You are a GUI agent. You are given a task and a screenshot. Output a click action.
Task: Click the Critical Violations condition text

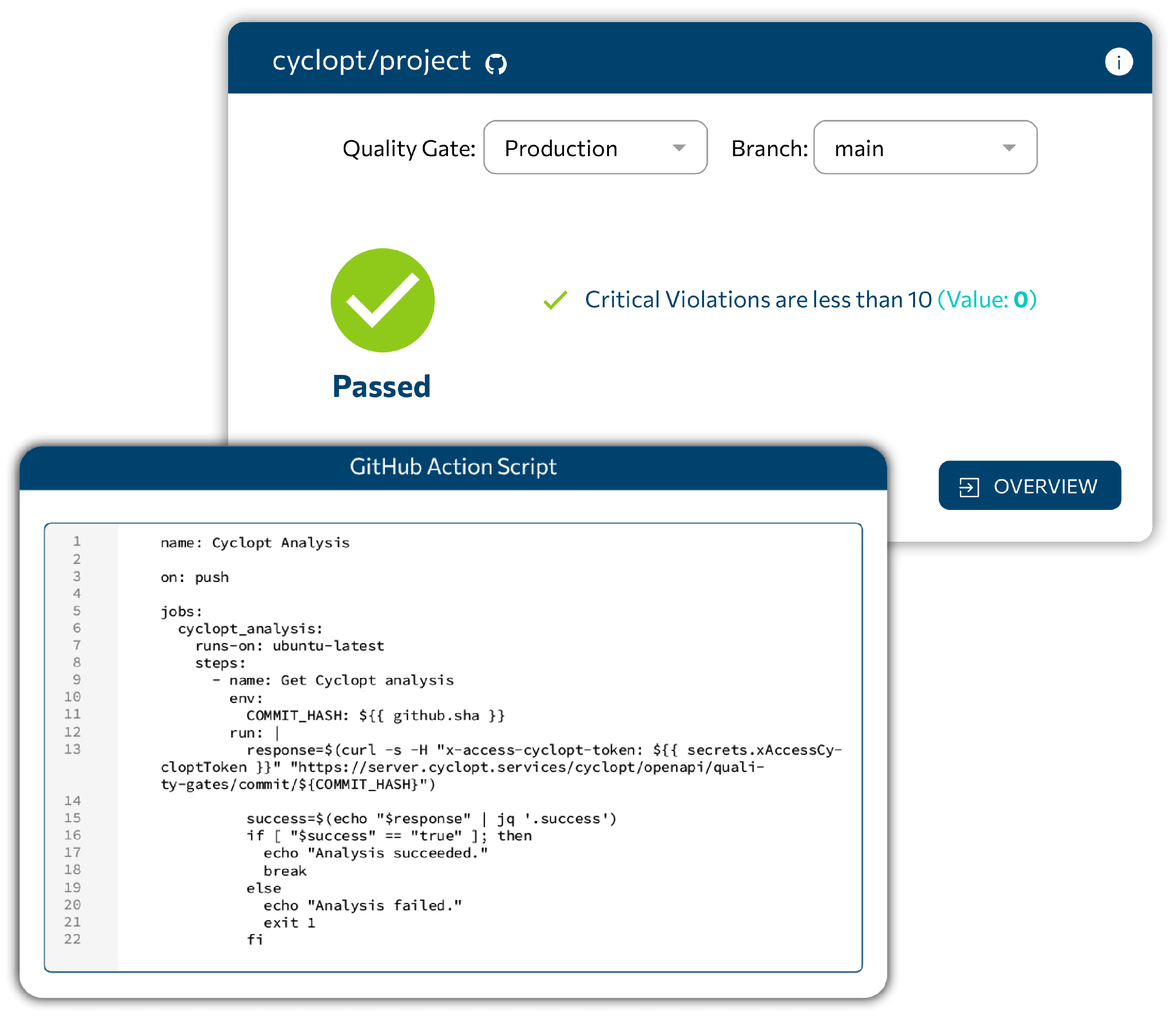(x=758, y=300)
